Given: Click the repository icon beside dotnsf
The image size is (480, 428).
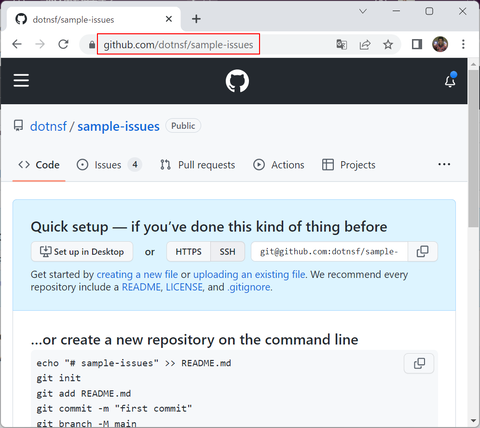Looking at the screenshot, I should (18, 126).
